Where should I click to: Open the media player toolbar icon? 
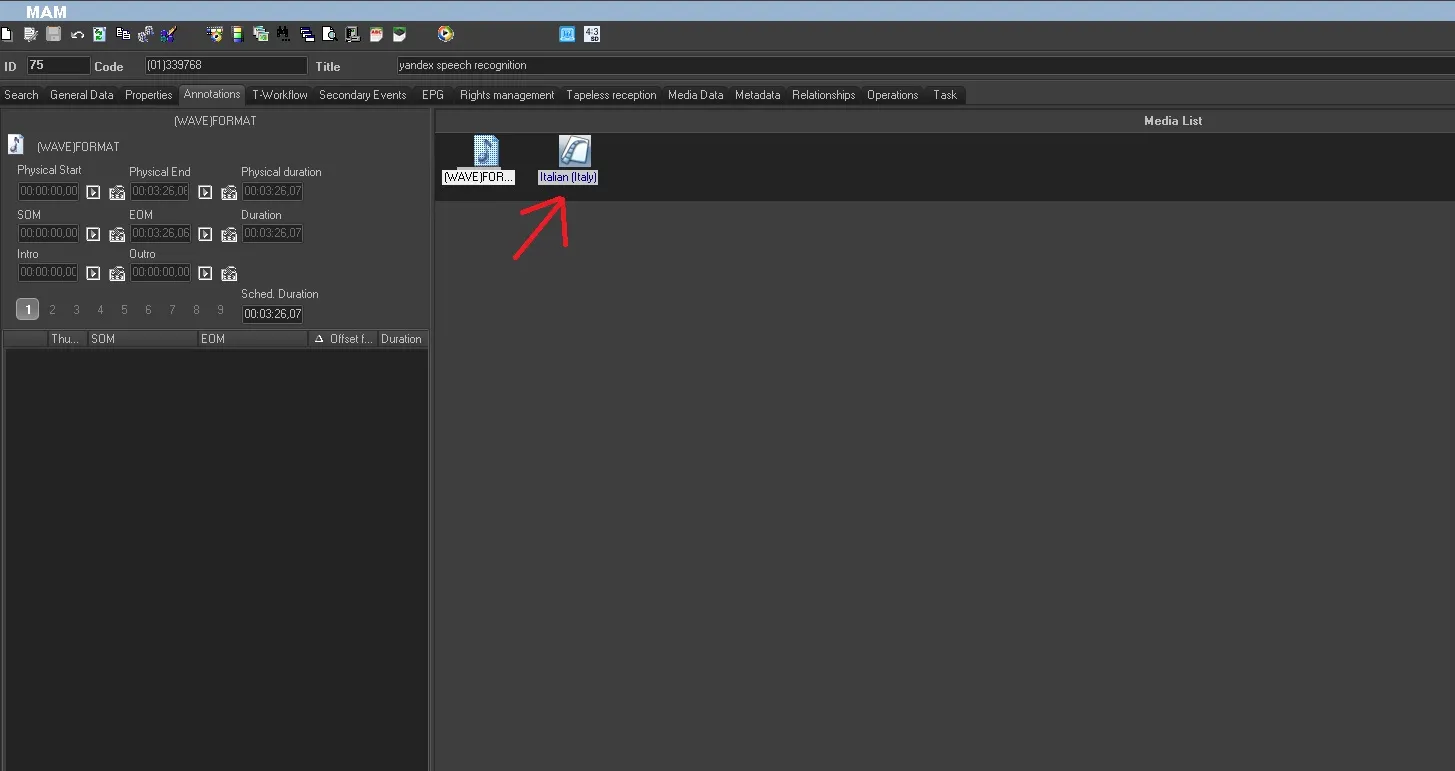(445, 34)
